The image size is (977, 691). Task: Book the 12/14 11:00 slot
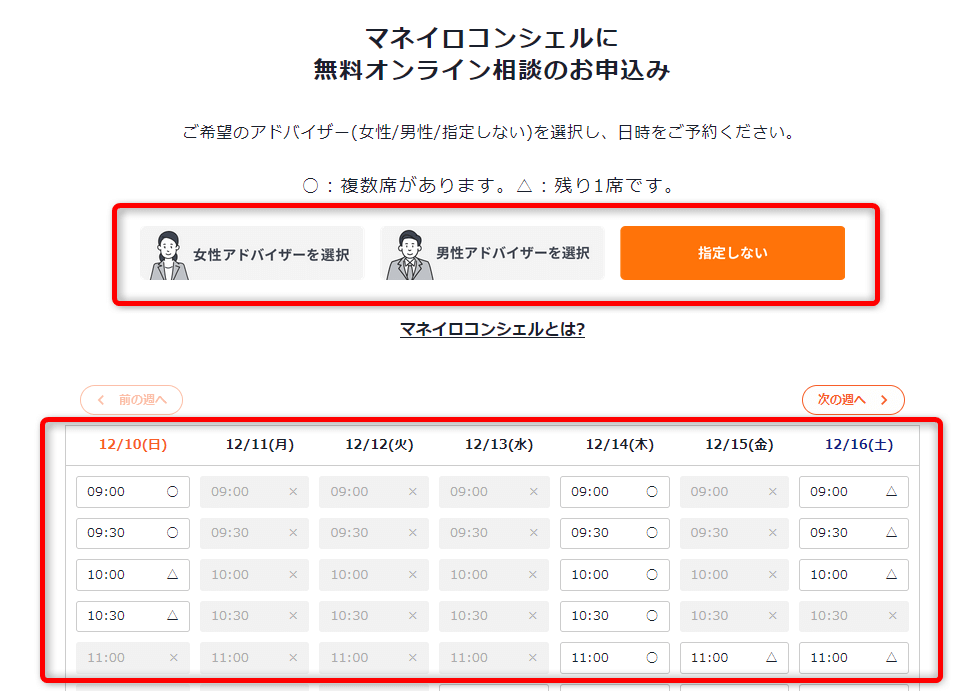614,657
